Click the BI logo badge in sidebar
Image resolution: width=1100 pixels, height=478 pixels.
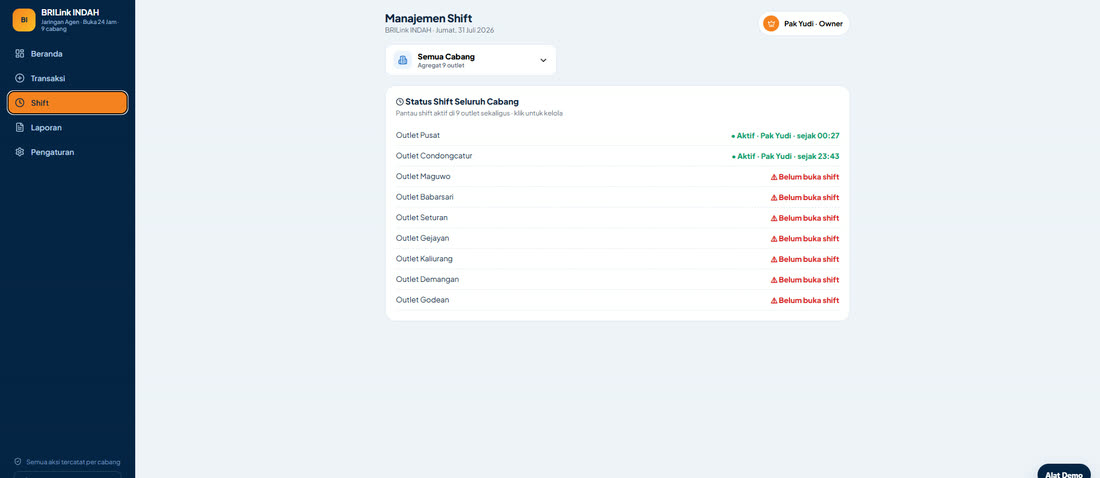click(24, 20)
